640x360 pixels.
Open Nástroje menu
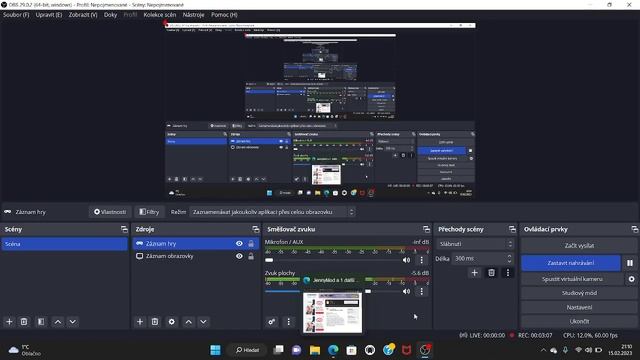point(193,15)
